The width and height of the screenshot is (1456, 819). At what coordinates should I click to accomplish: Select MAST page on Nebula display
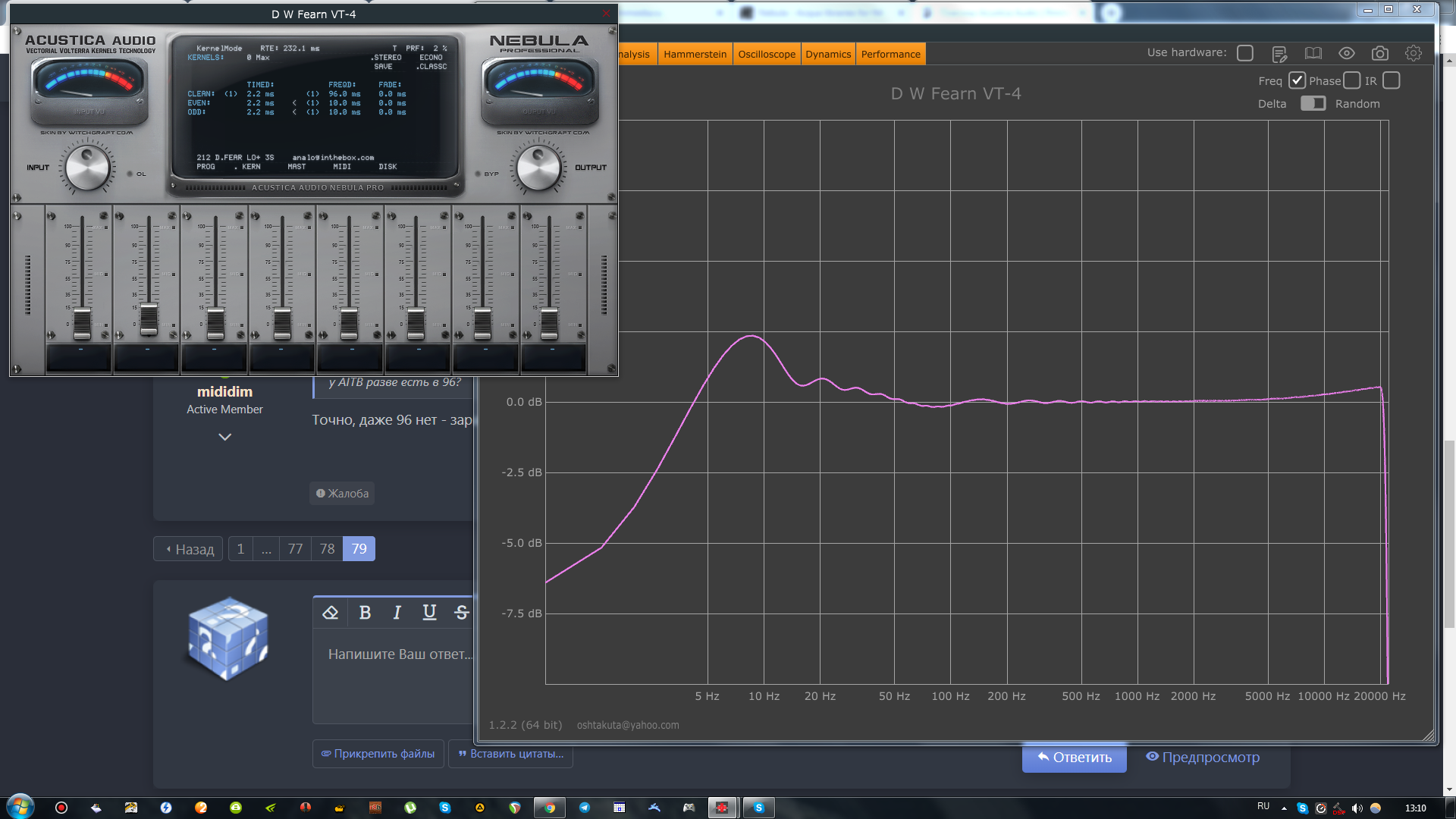point(297,167)
